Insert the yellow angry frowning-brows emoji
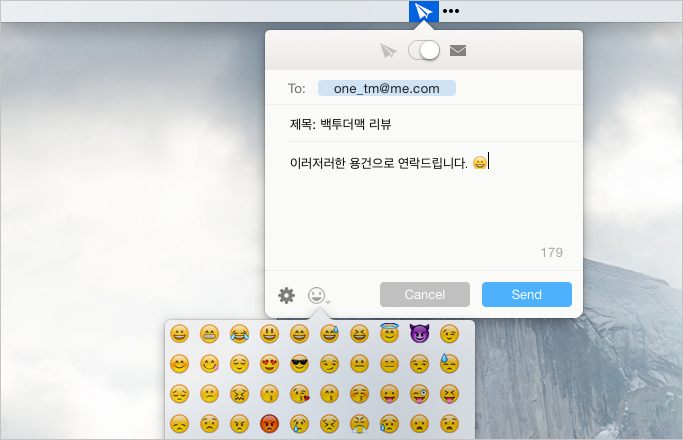This screenshot has height=440, width=683. click(239, 424)
